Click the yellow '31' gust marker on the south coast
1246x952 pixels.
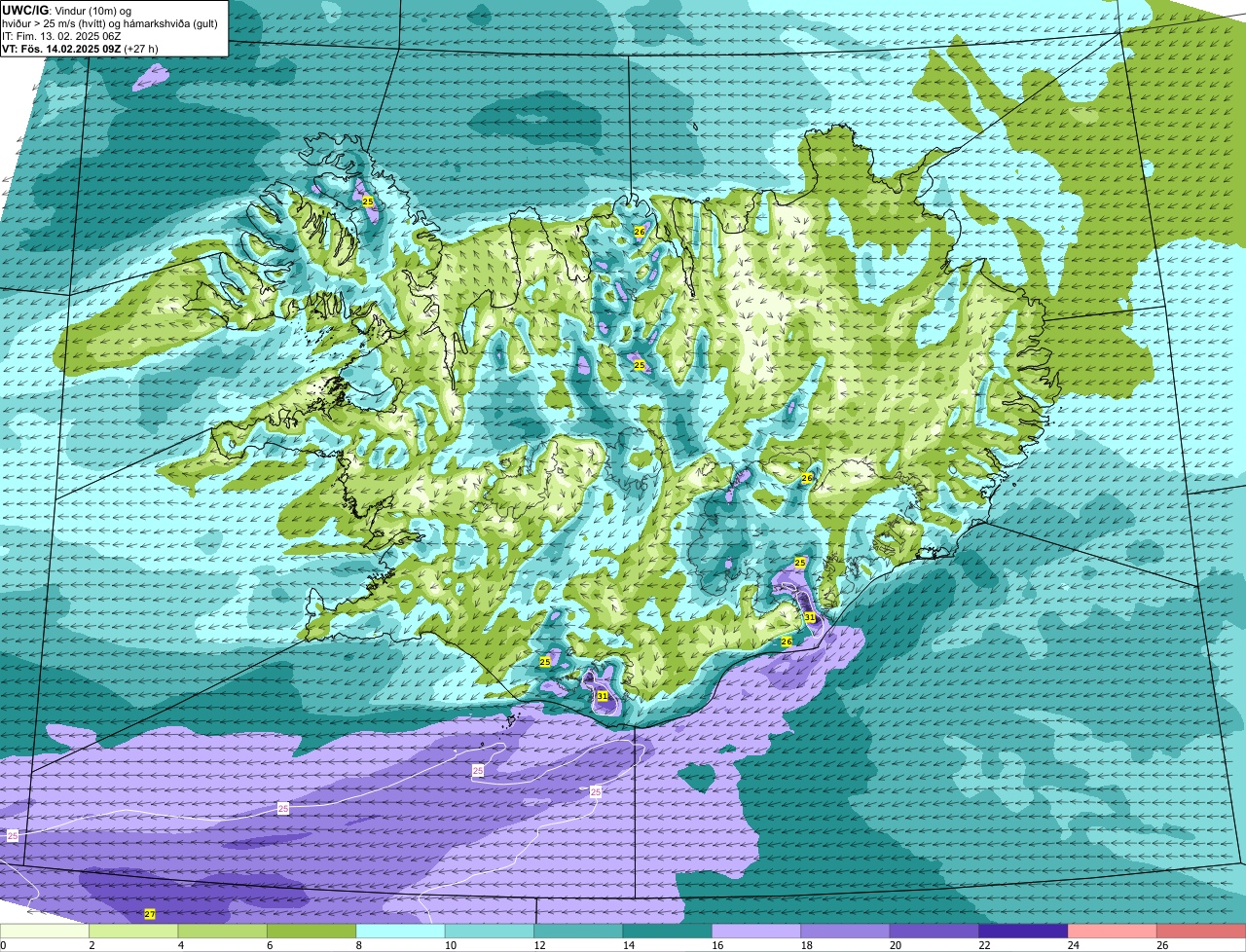603,696
